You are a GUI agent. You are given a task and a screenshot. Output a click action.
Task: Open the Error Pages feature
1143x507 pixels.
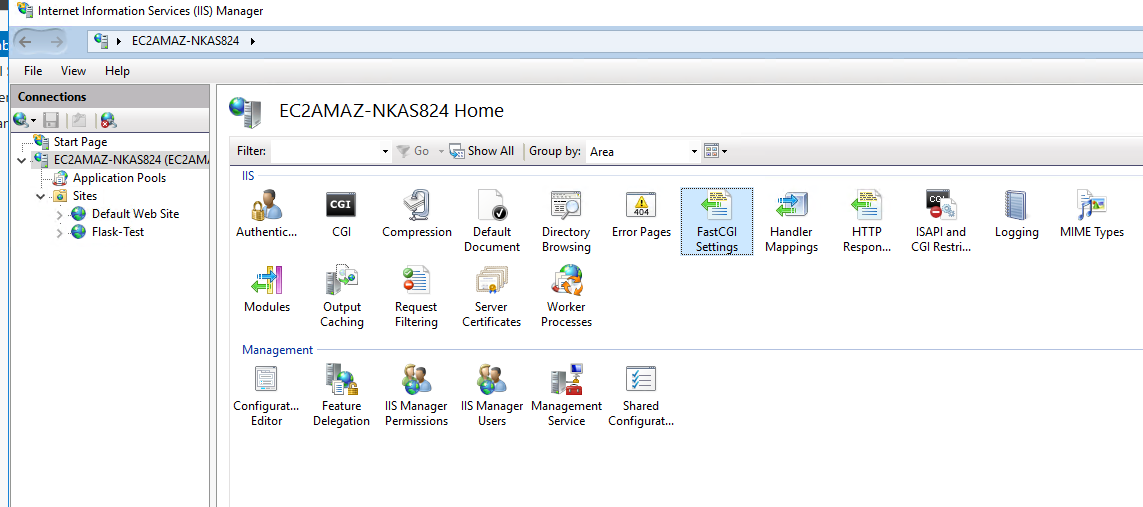(x=641, y=214)
